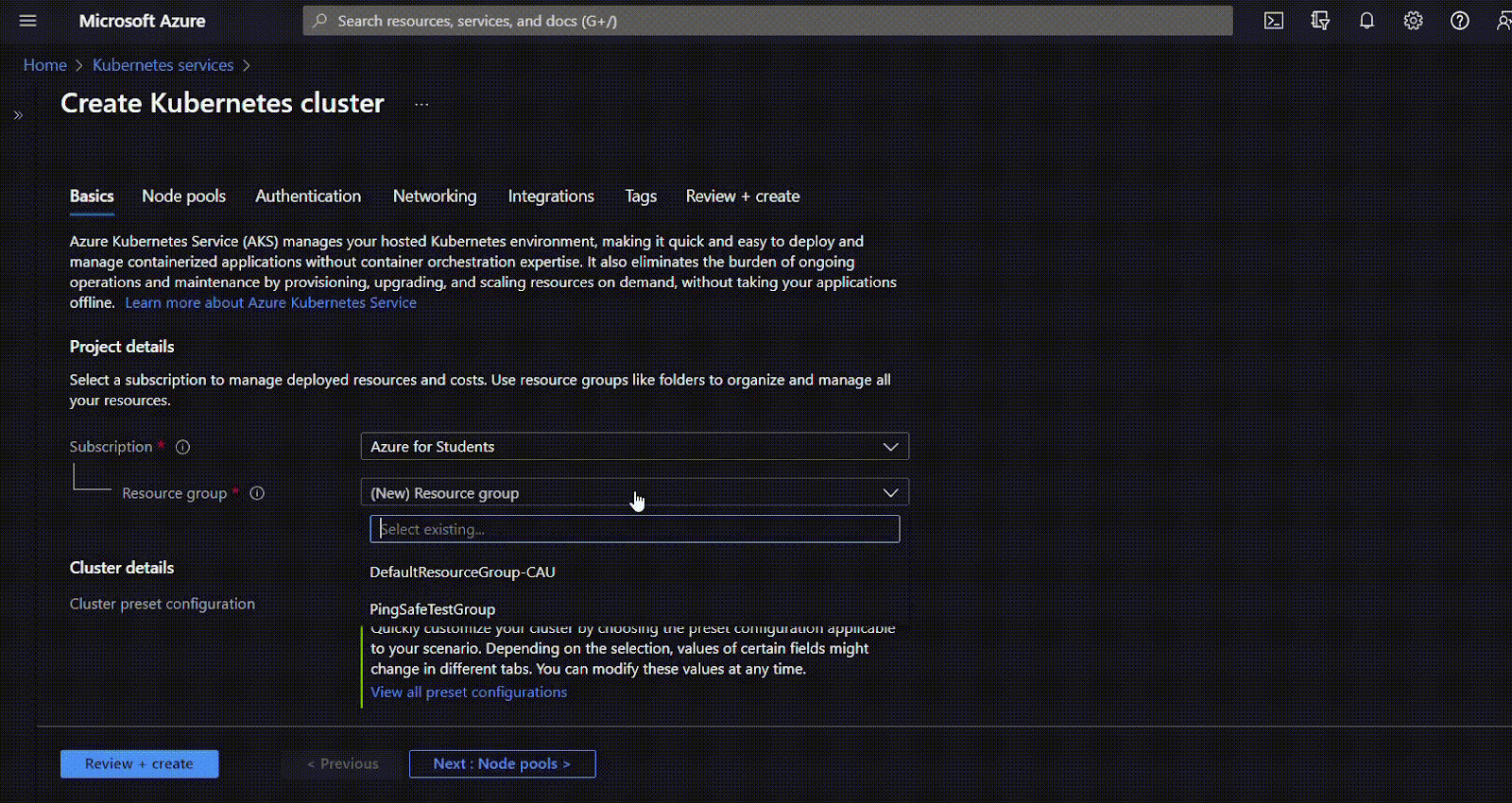Open portal settings gear

1413,21
